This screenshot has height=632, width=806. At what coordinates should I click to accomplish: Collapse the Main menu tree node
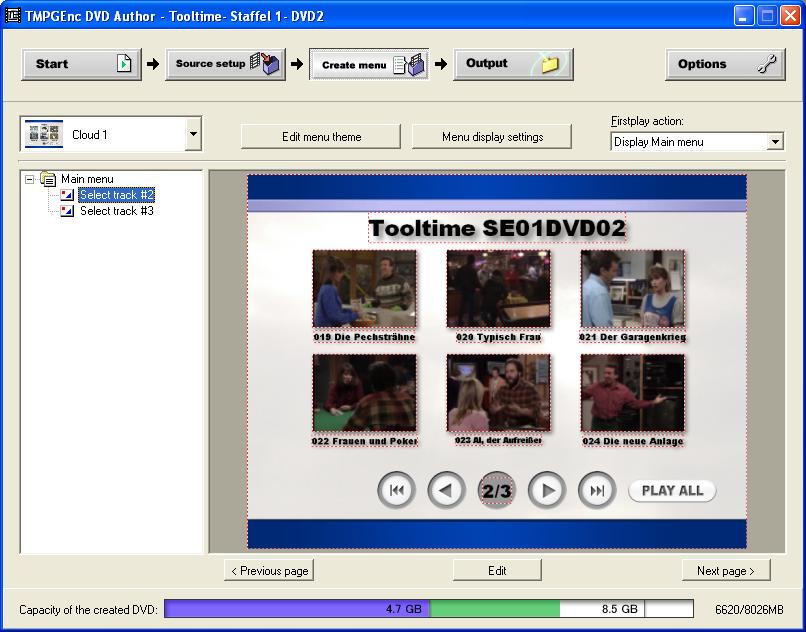pyautogui.click(x=29, y=179)
